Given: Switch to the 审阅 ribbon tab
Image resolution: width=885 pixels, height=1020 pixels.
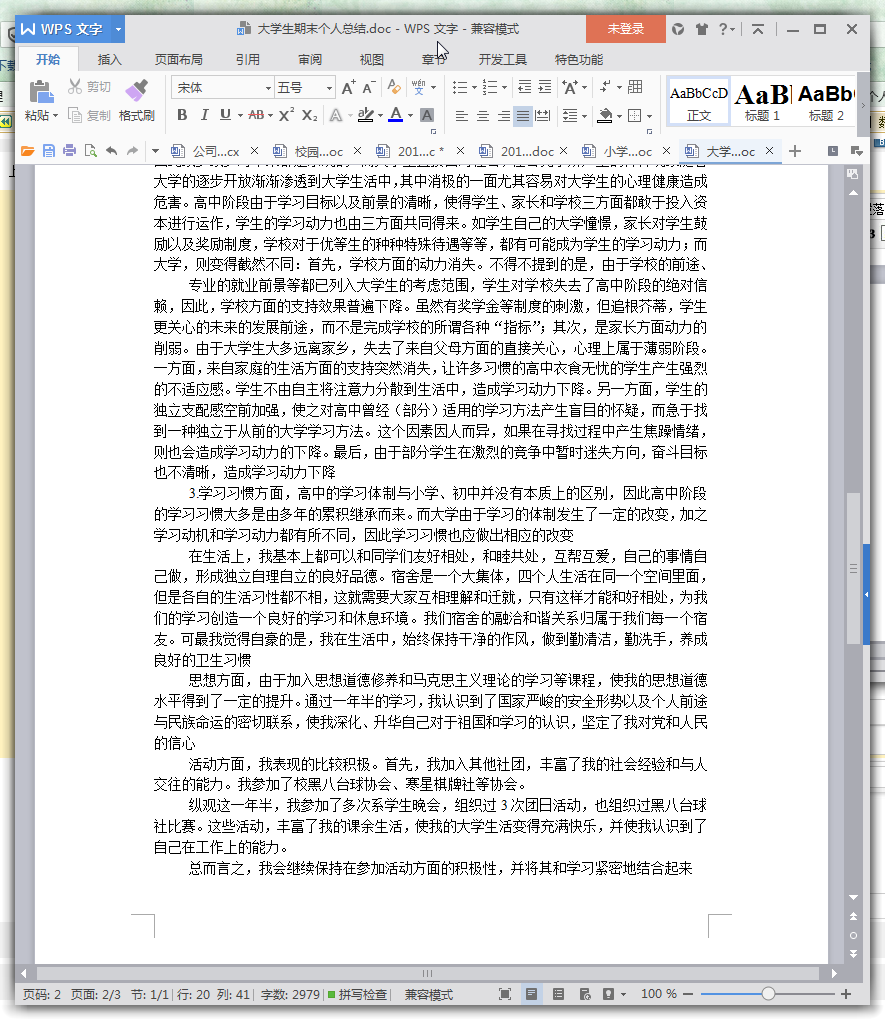Looking at the screenshot, I should pyautogui.click(x=310, y=59).
